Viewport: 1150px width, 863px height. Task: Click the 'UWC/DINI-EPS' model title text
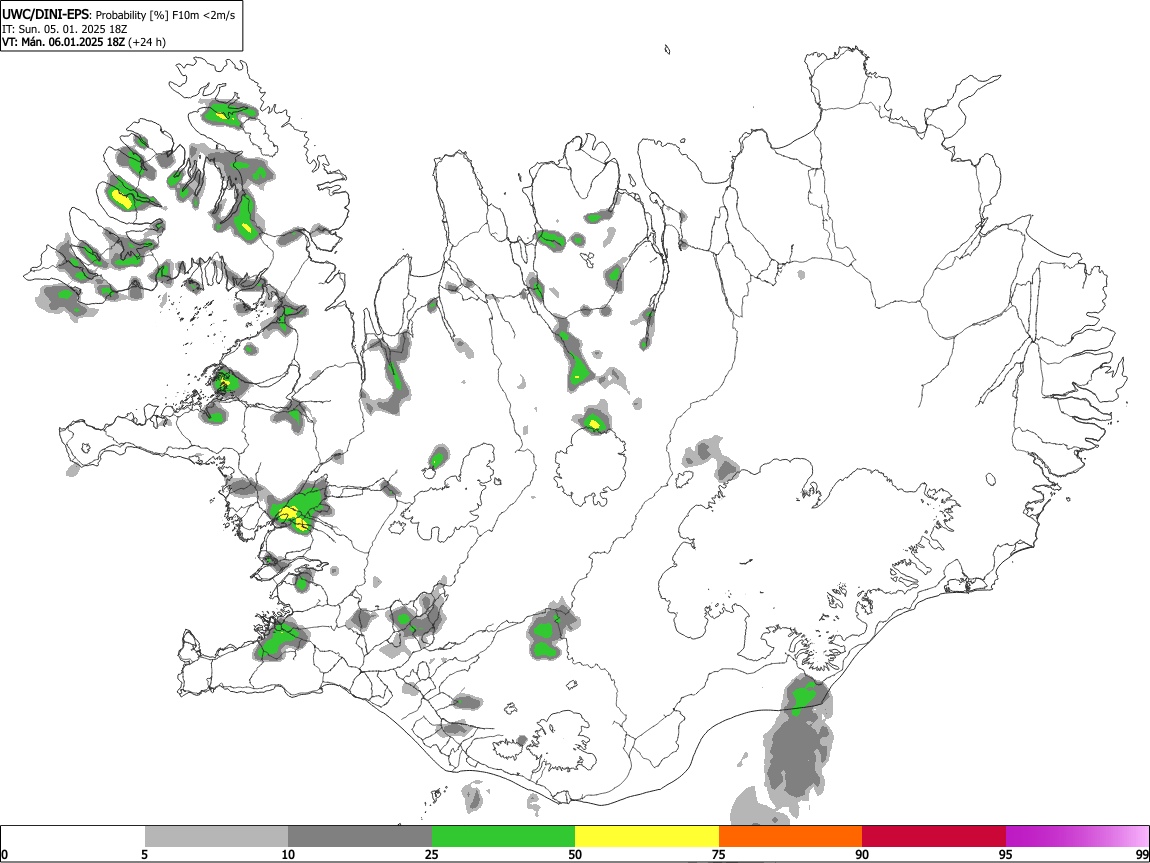coord(44,15)
